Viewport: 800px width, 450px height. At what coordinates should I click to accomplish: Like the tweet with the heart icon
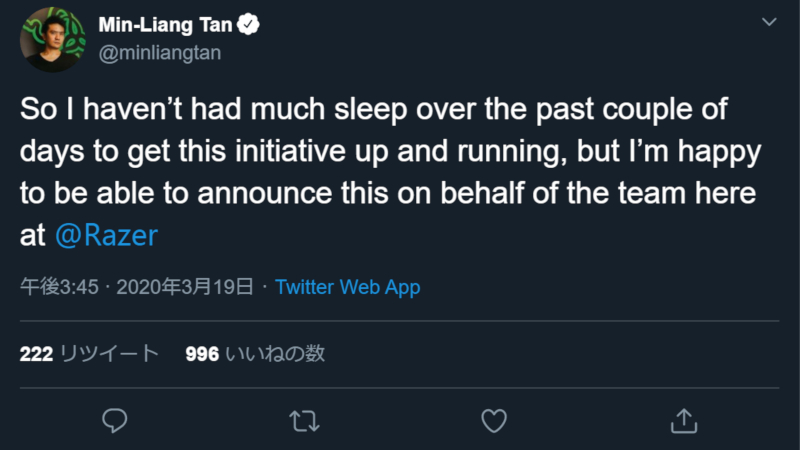click(494, 420)
